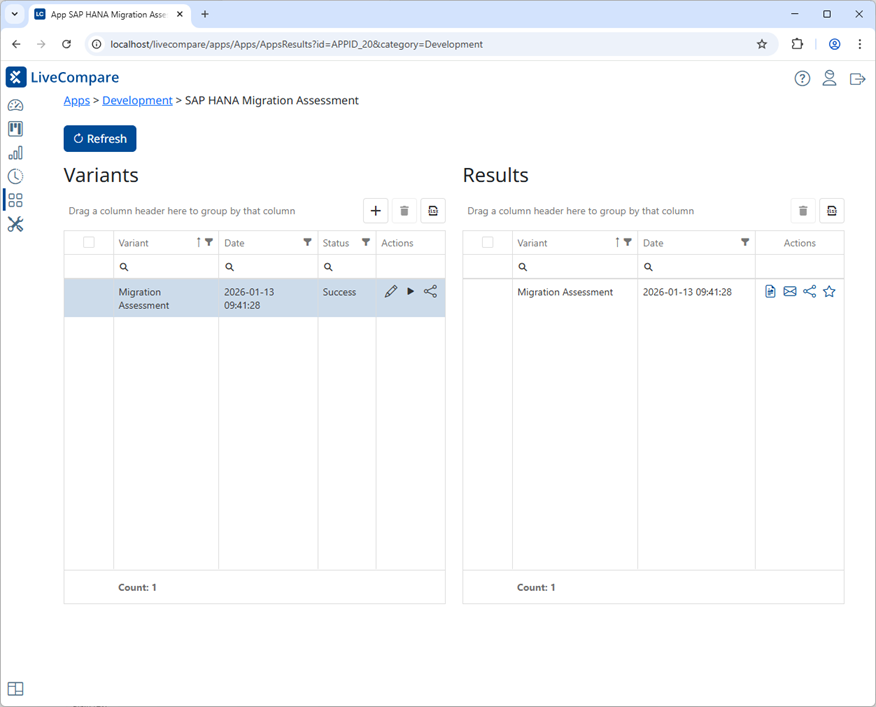Open filter for Variants Variant column
The image size is (876, 707).
pyautogui.click(x=209, y=242)
